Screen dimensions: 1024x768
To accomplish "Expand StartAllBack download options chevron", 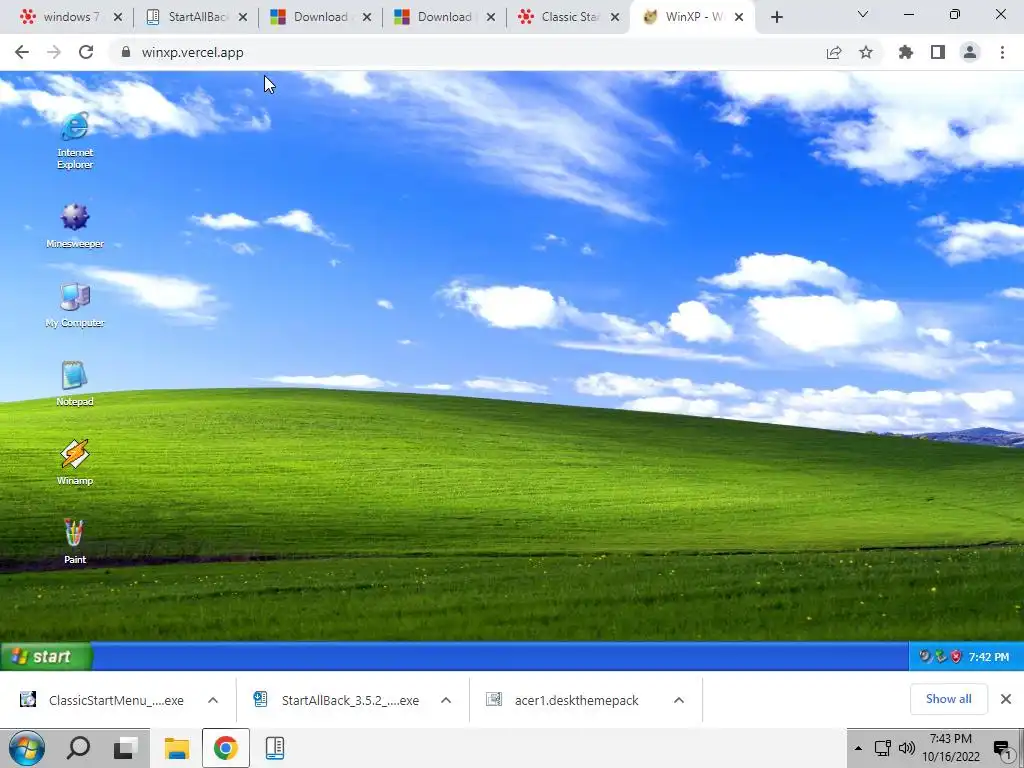I will (446, 700).
